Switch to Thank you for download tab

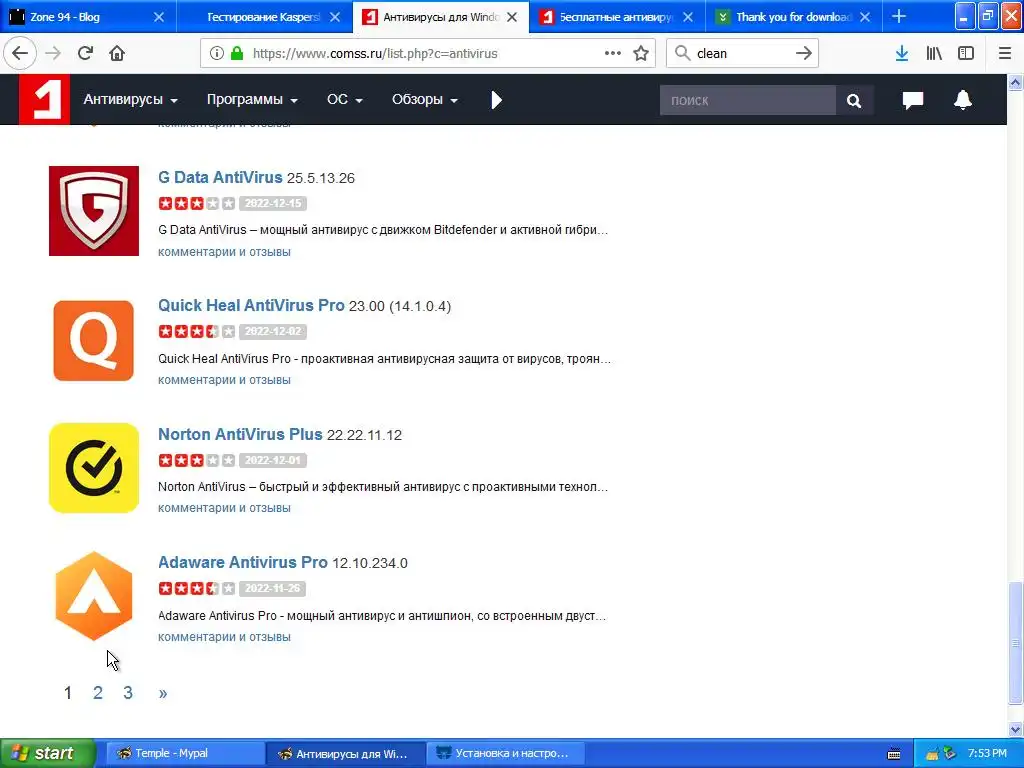click(793, 17)
